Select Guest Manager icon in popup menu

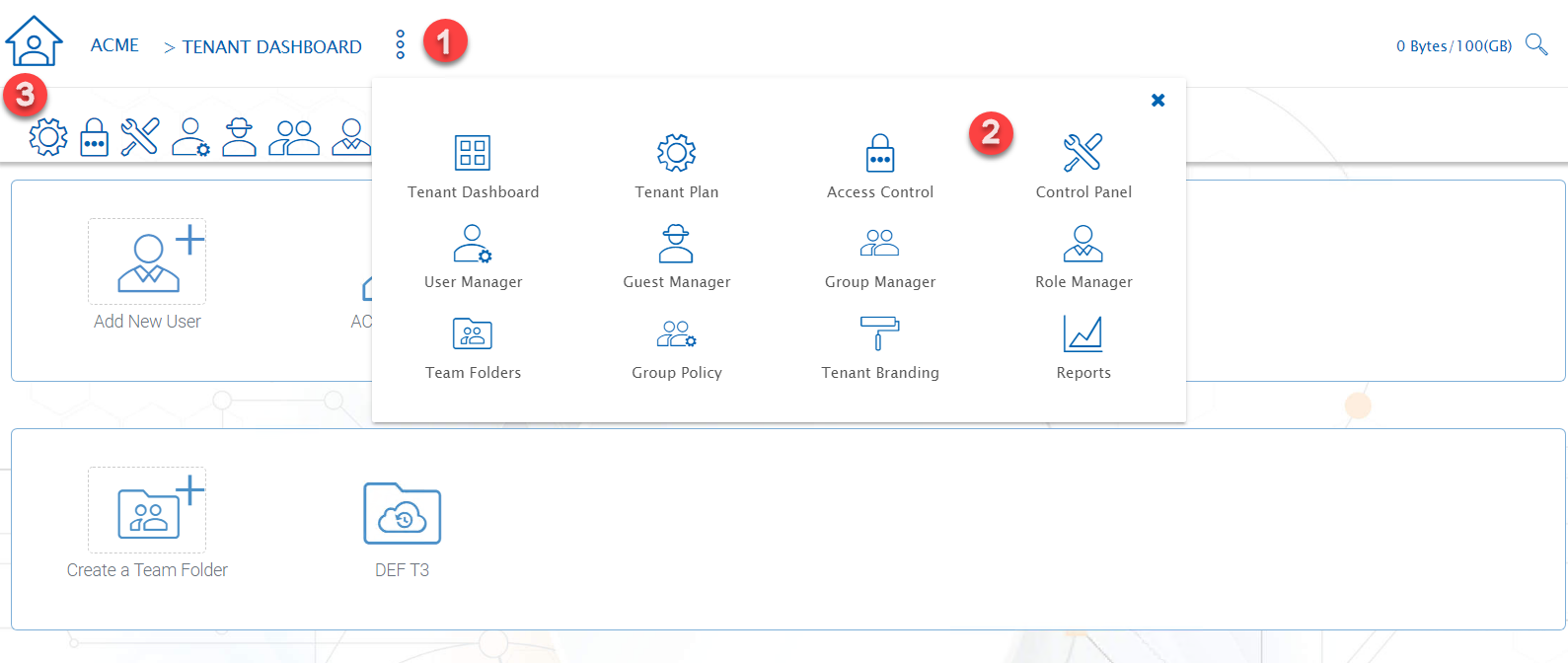point(676,244)
